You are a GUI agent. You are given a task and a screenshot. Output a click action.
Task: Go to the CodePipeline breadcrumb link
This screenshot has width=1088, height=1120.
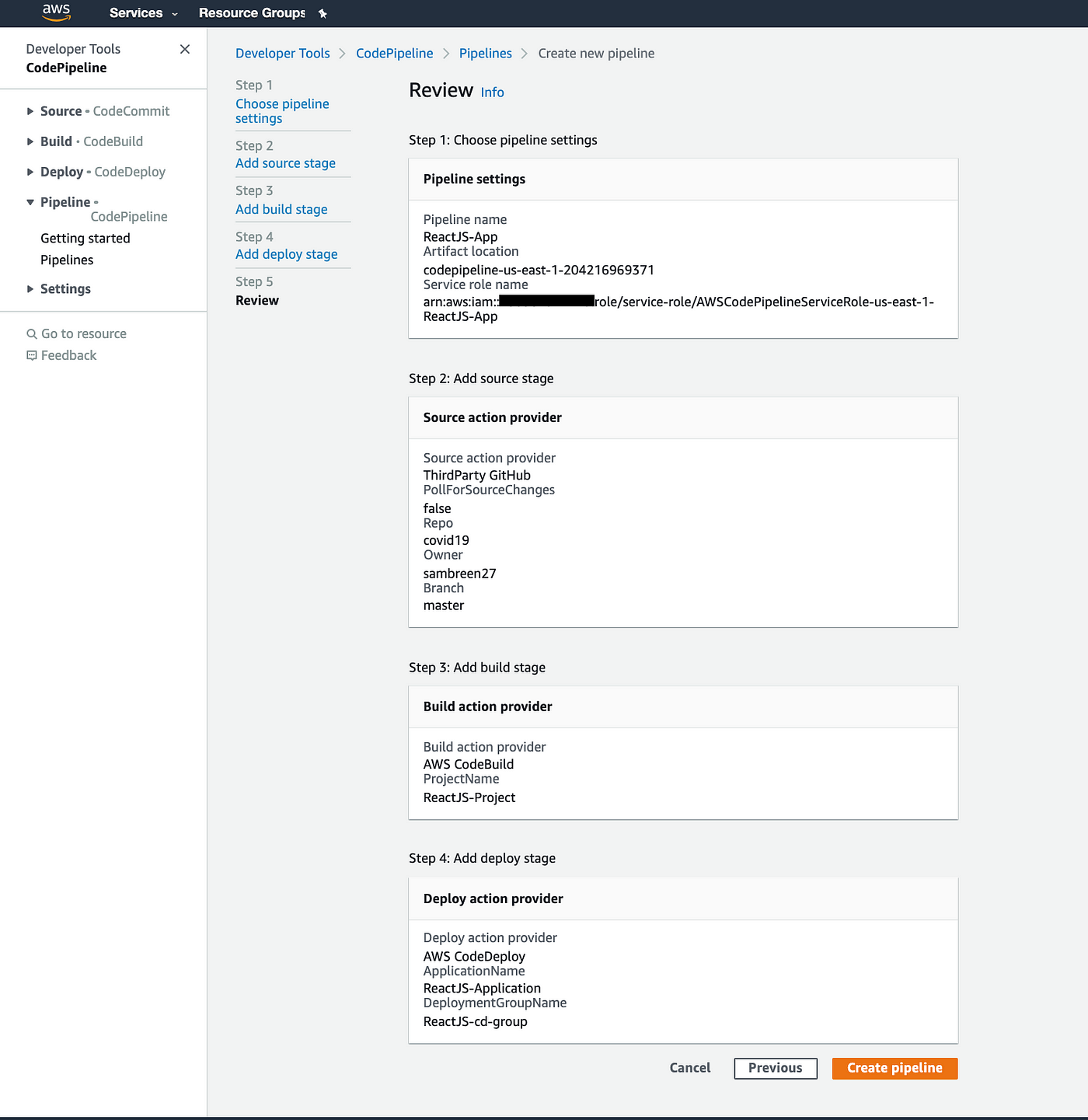click(395, 54)
